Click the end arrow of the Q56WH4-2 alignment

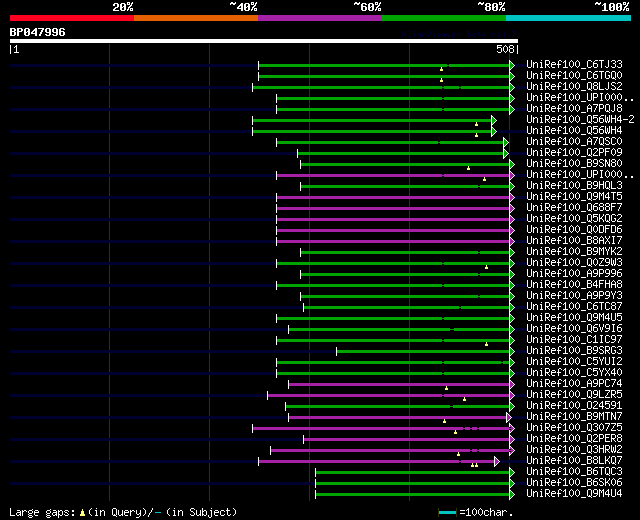[x=494, y=120]
